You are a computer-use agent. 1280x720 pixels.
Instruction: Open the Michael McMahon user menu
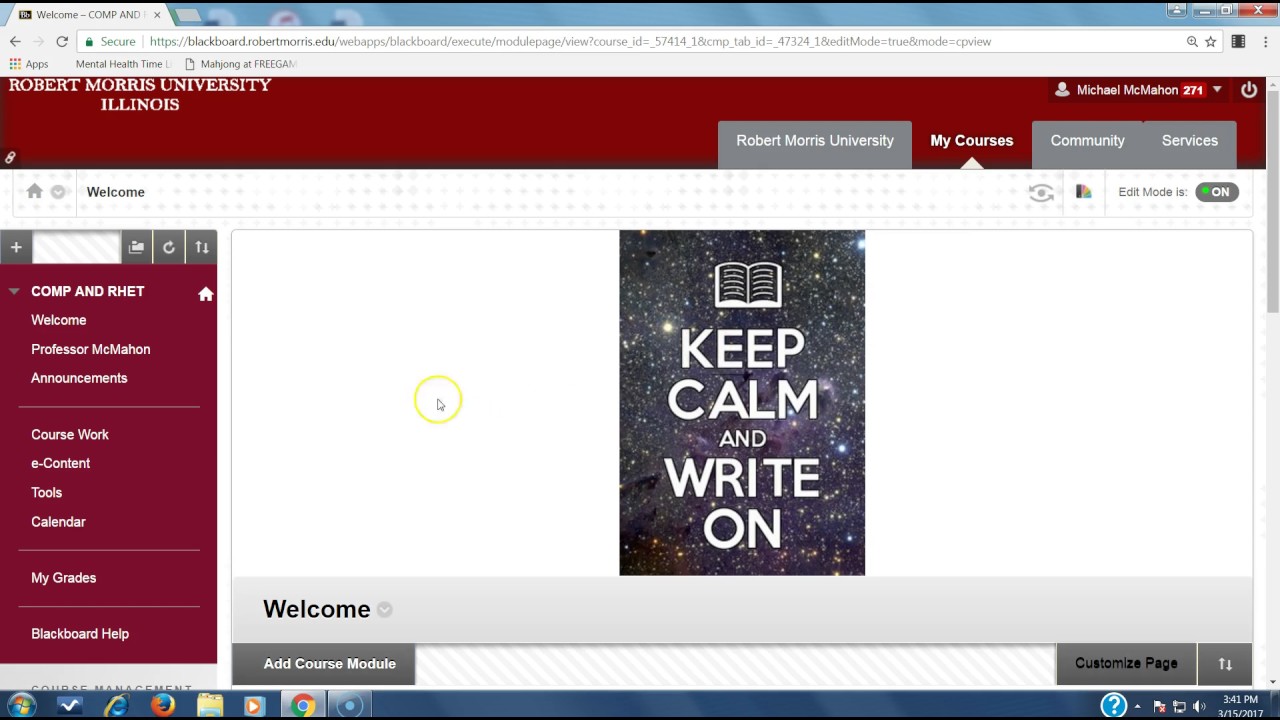[x=1138, y=90]
